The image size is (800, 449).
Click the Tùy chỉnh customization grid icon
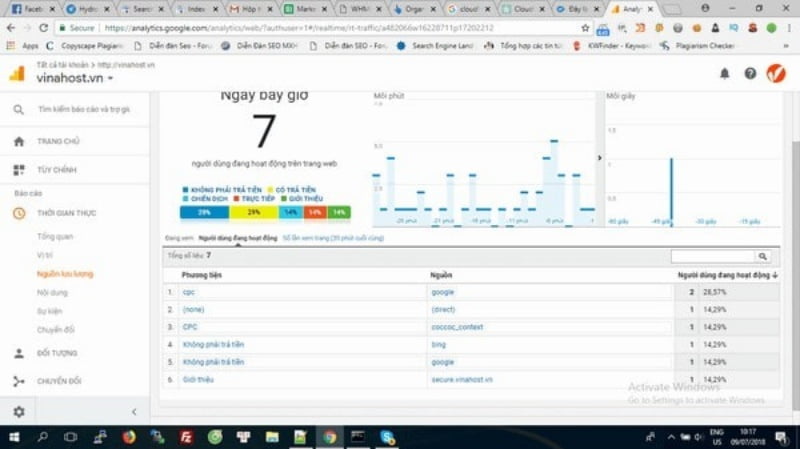(18, 170)
